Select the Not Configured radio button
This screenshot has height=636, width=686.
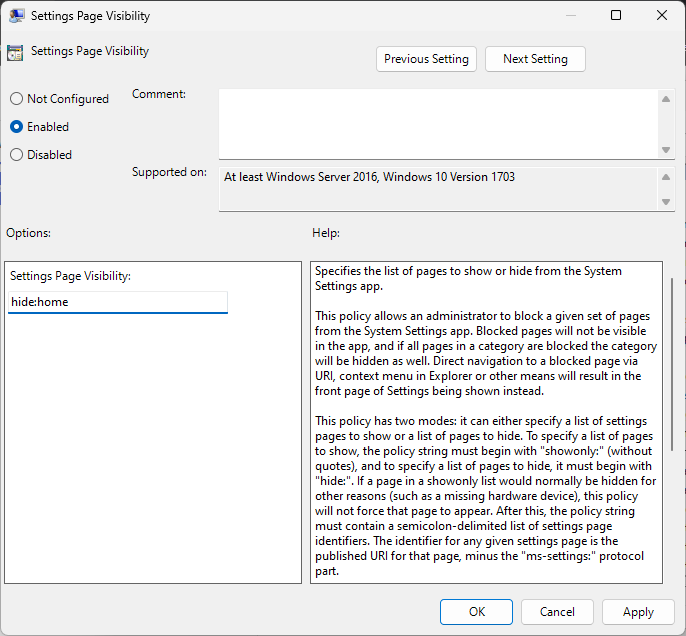[16, 98]
